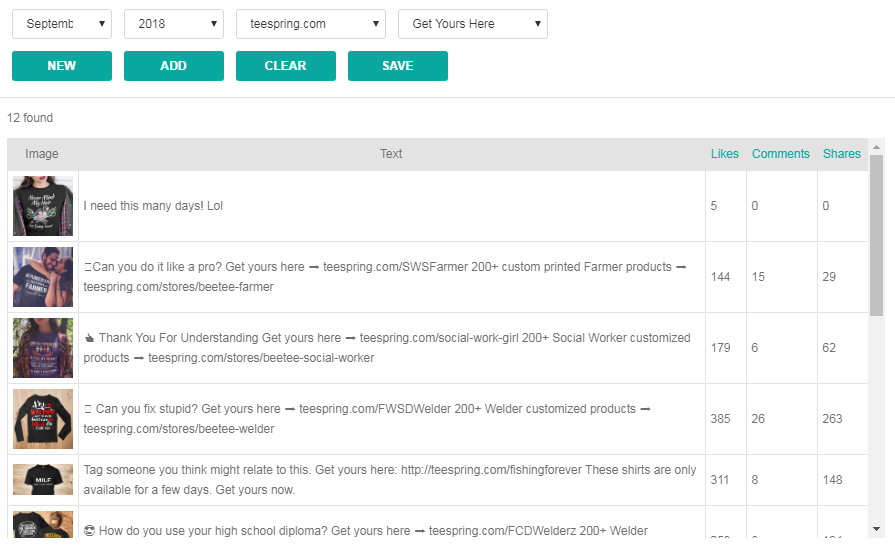Sort the table by Shares
The image size is (895, 545).
pyautogui.click(x=841, y=154)
